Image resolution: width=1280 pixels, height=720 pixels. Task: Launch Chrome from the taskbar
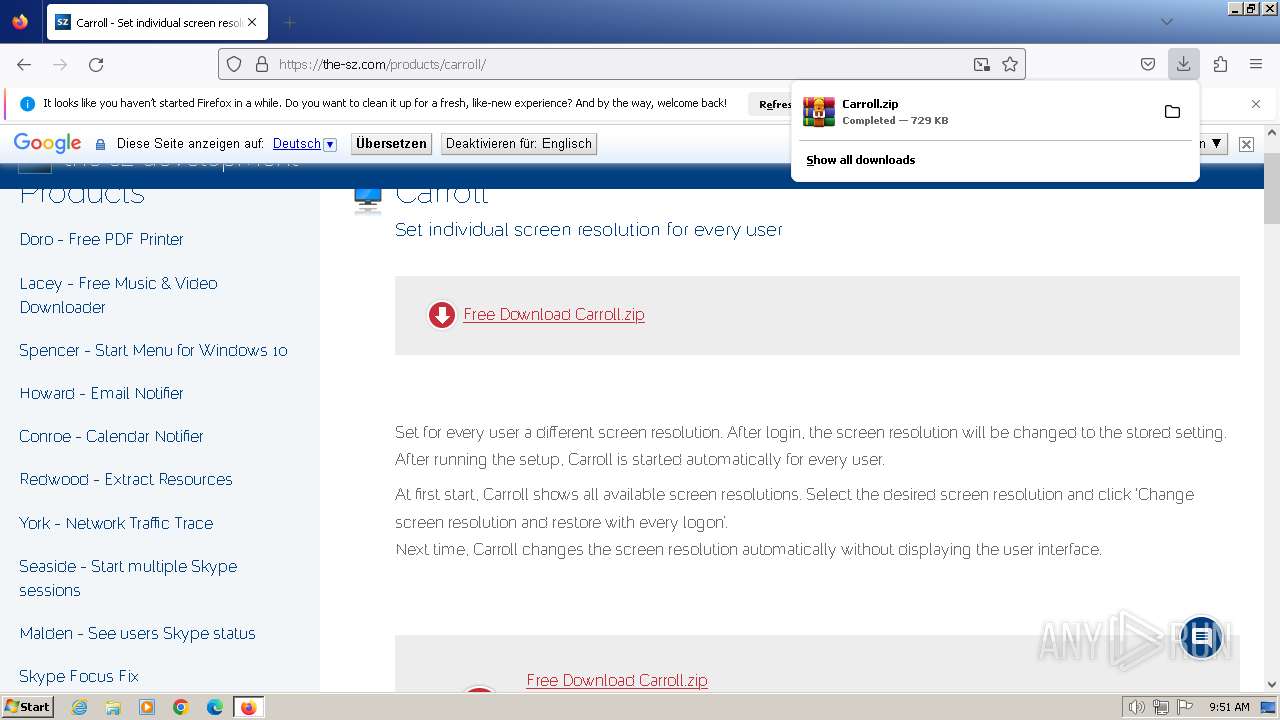[181, 707]
